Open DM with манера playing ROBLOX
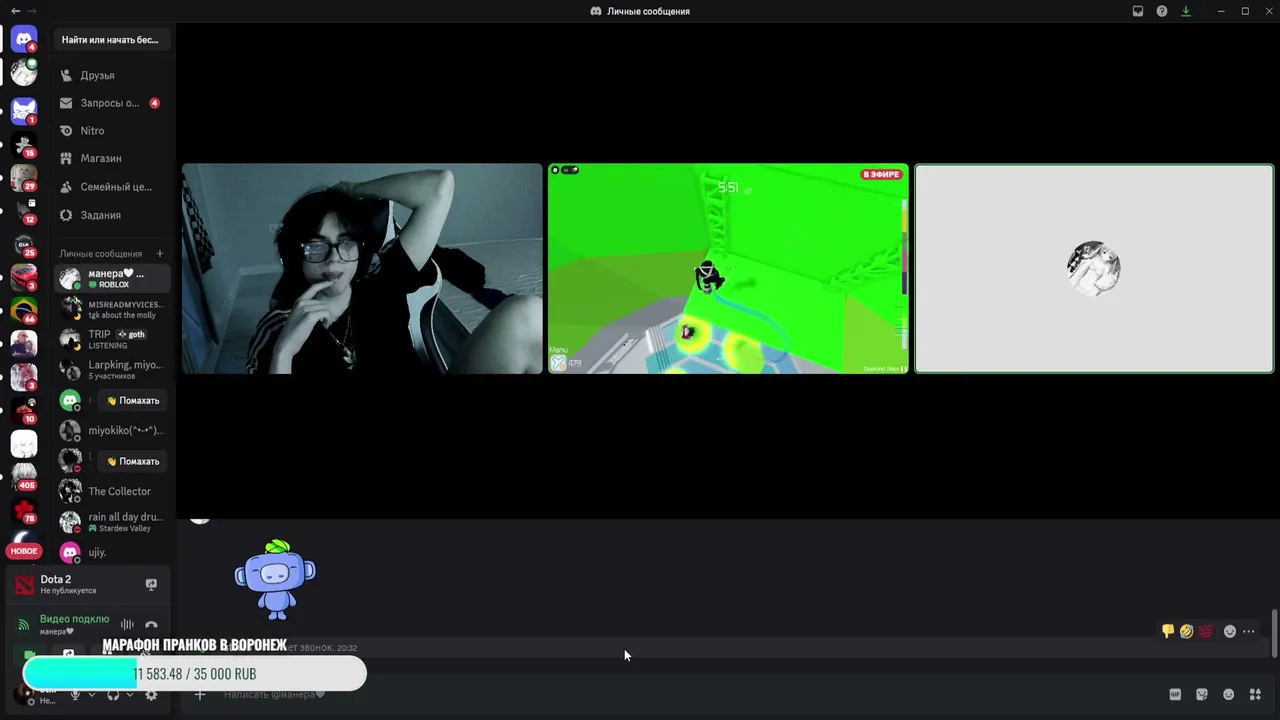This screenshot has width=1280, height=720. (112, 278)
